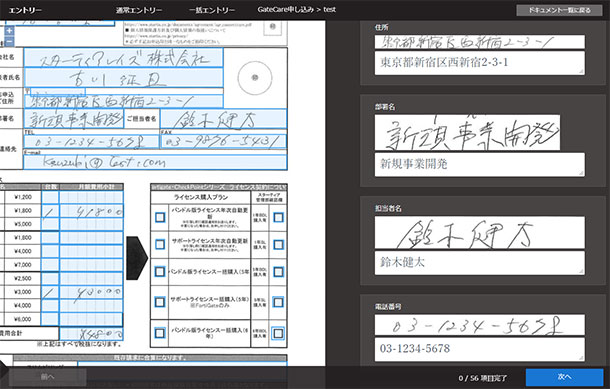Check left box for バンドル版ライセンス一括購入(5年)

160,272
